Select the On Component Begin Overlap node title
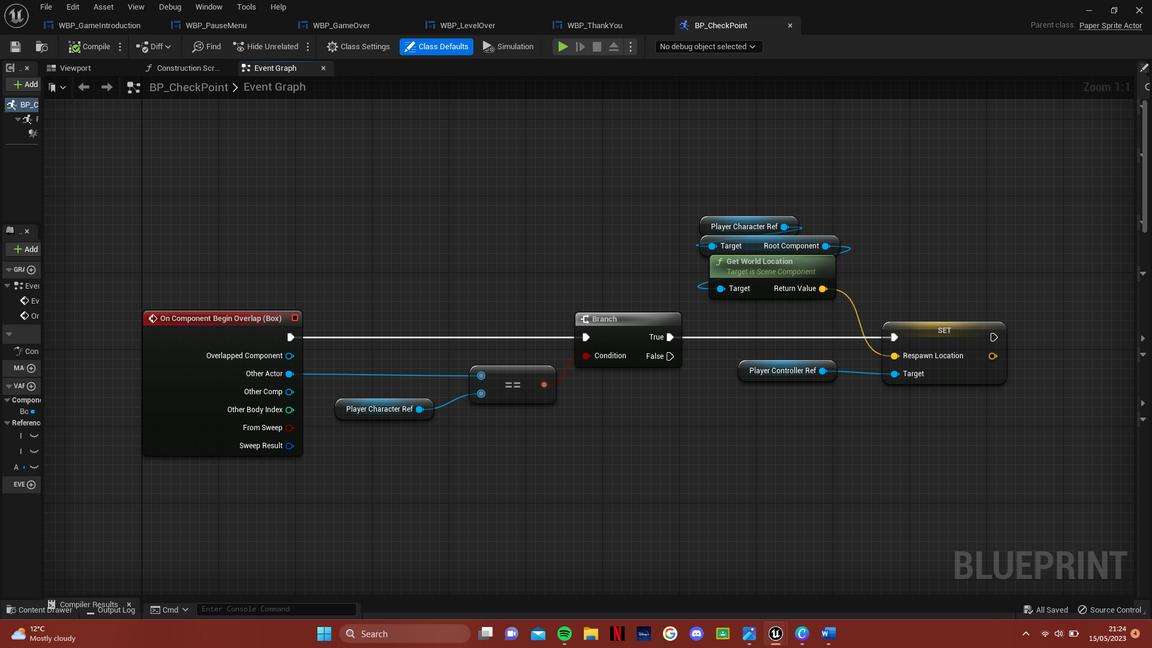This screenshot has width=1152, height=648. [222, 318]
